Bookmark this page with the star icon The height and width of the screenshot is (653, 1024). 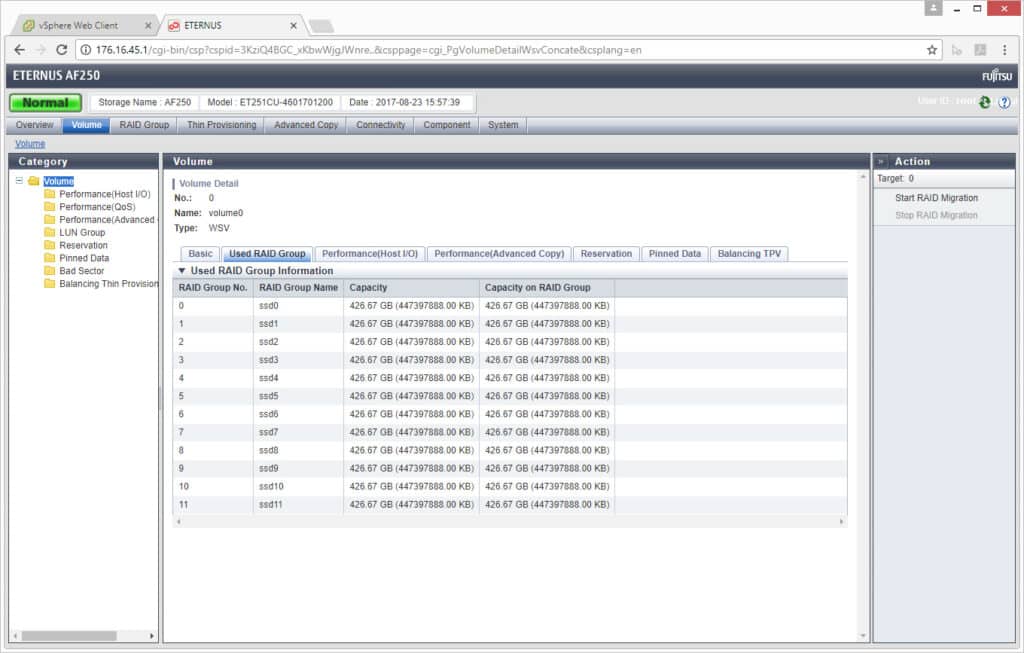point(932,50)
